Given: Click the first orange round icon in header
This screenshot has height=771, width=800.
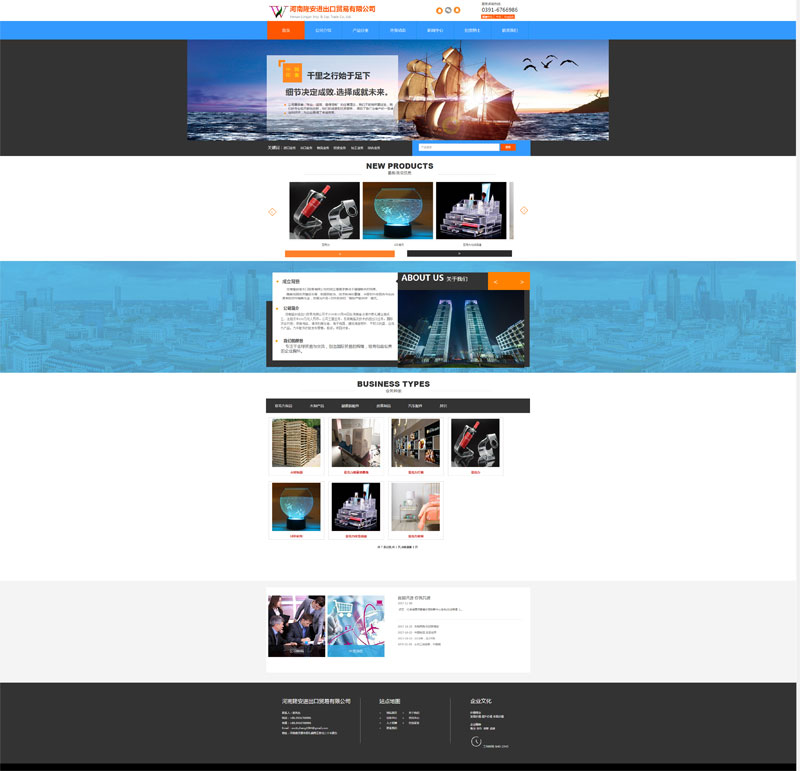Looking at the screenshot, I should point(439,10).
